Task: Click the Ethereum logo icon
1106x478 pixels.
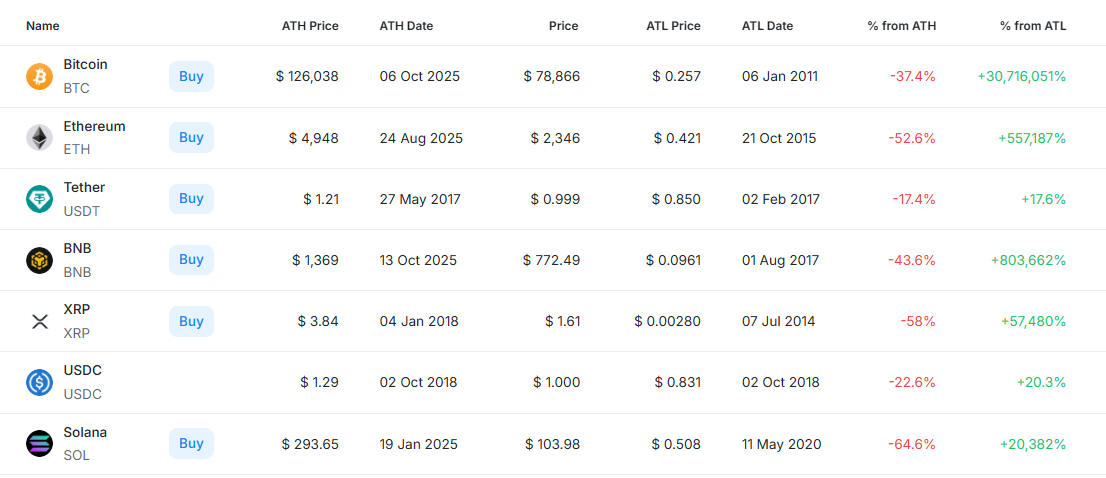Action: coord(39,138)
